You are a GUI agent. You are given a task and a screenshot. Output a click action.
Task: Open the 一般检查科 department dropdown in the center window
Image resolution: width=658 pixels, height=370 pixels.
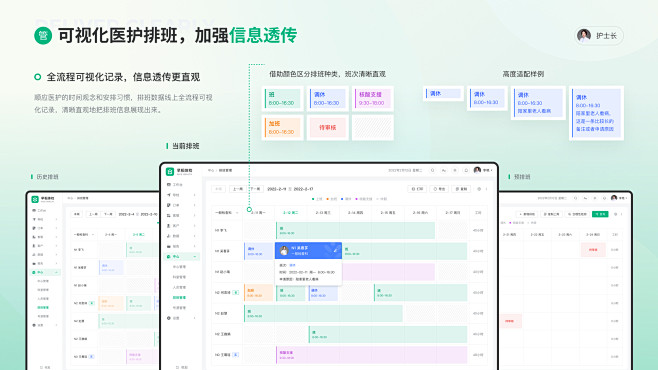tap(227, 213)
